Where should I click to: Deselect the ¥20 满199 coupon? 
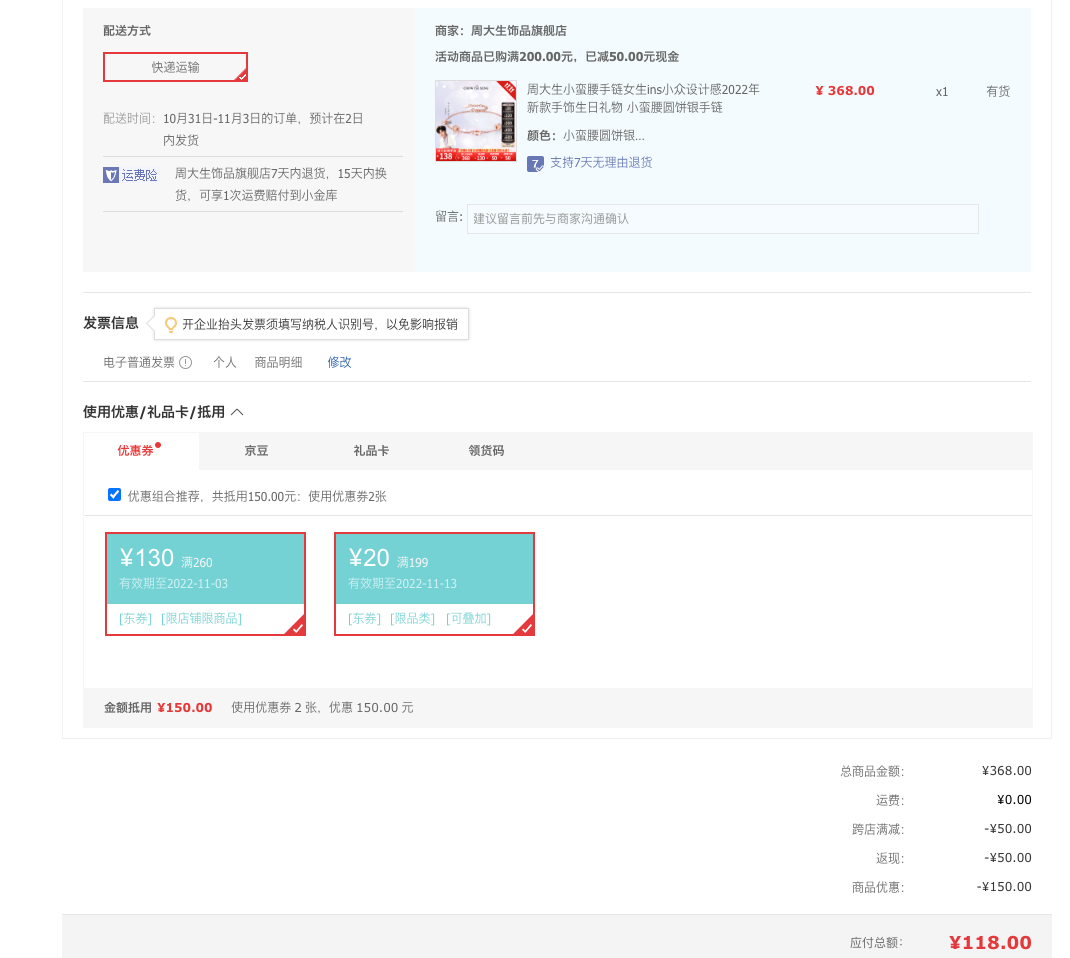(x=434, y=584)
